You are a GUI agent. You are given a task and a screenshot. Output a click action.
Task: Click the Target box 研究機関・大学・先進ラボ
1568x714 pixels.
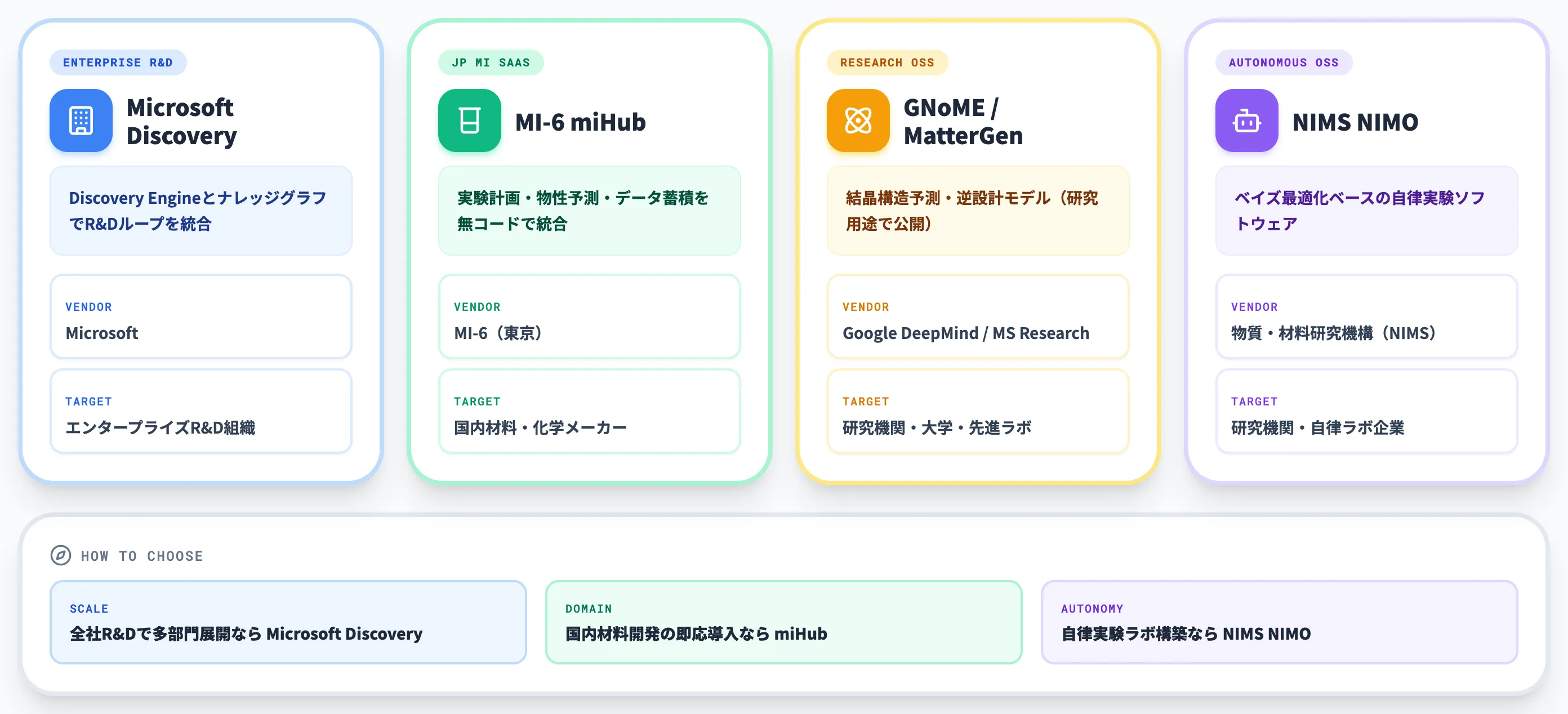978,411
